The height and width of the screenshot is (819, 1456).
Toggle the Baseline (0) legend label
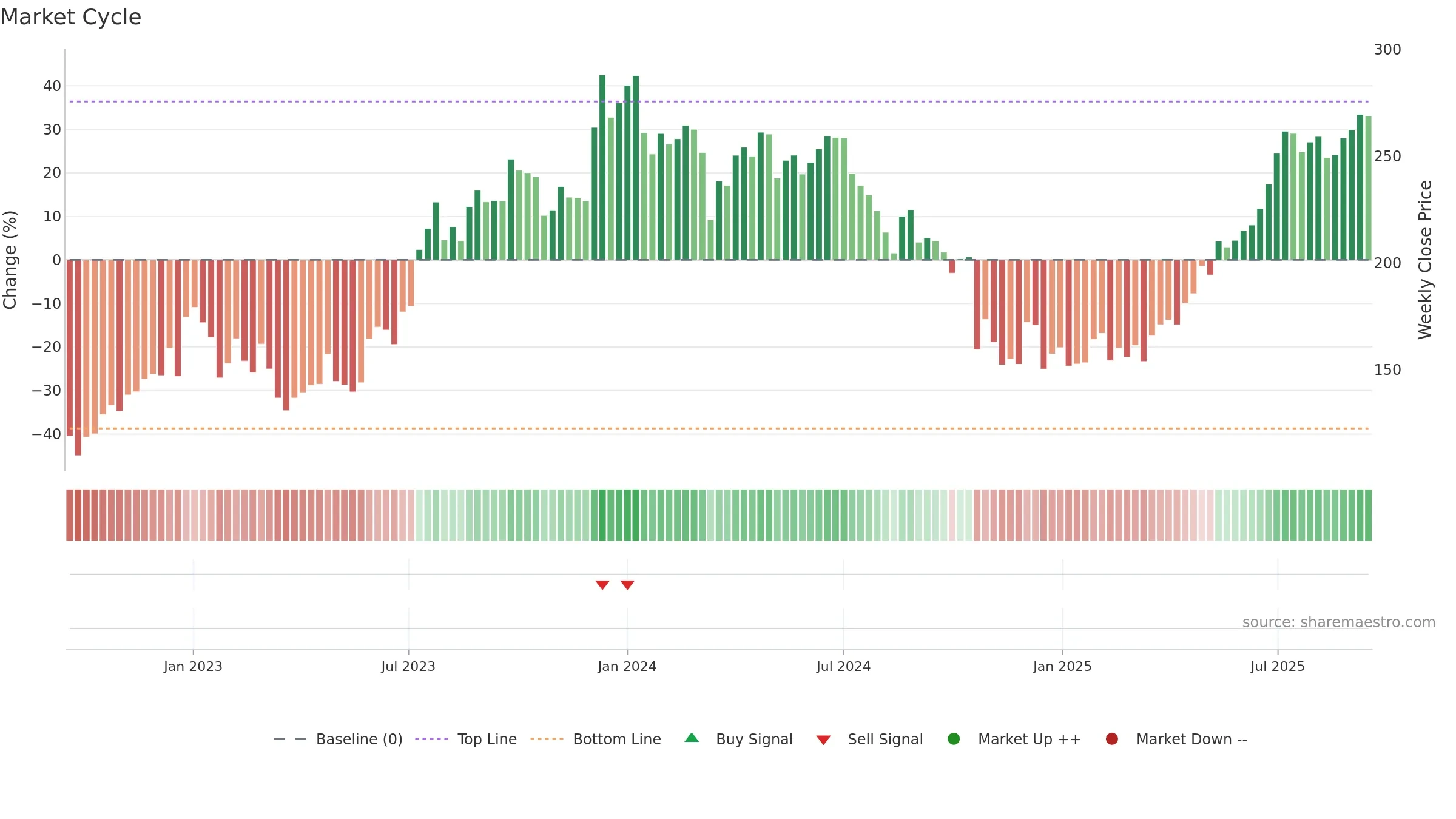[x=359, y=739]
